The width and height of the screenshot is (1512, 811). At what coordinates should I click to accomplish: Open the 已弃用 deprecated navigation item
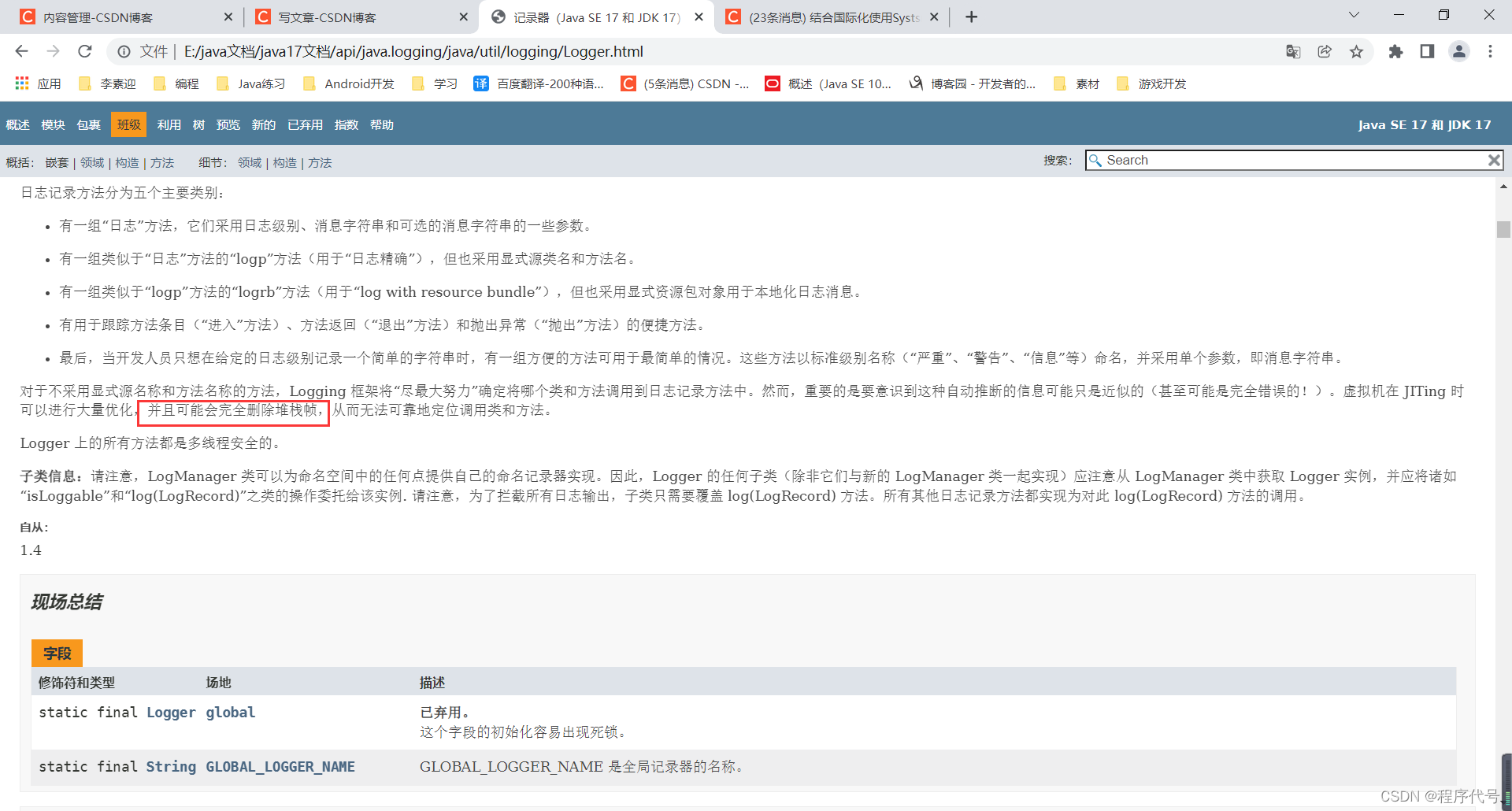click(x=305, y=124)
